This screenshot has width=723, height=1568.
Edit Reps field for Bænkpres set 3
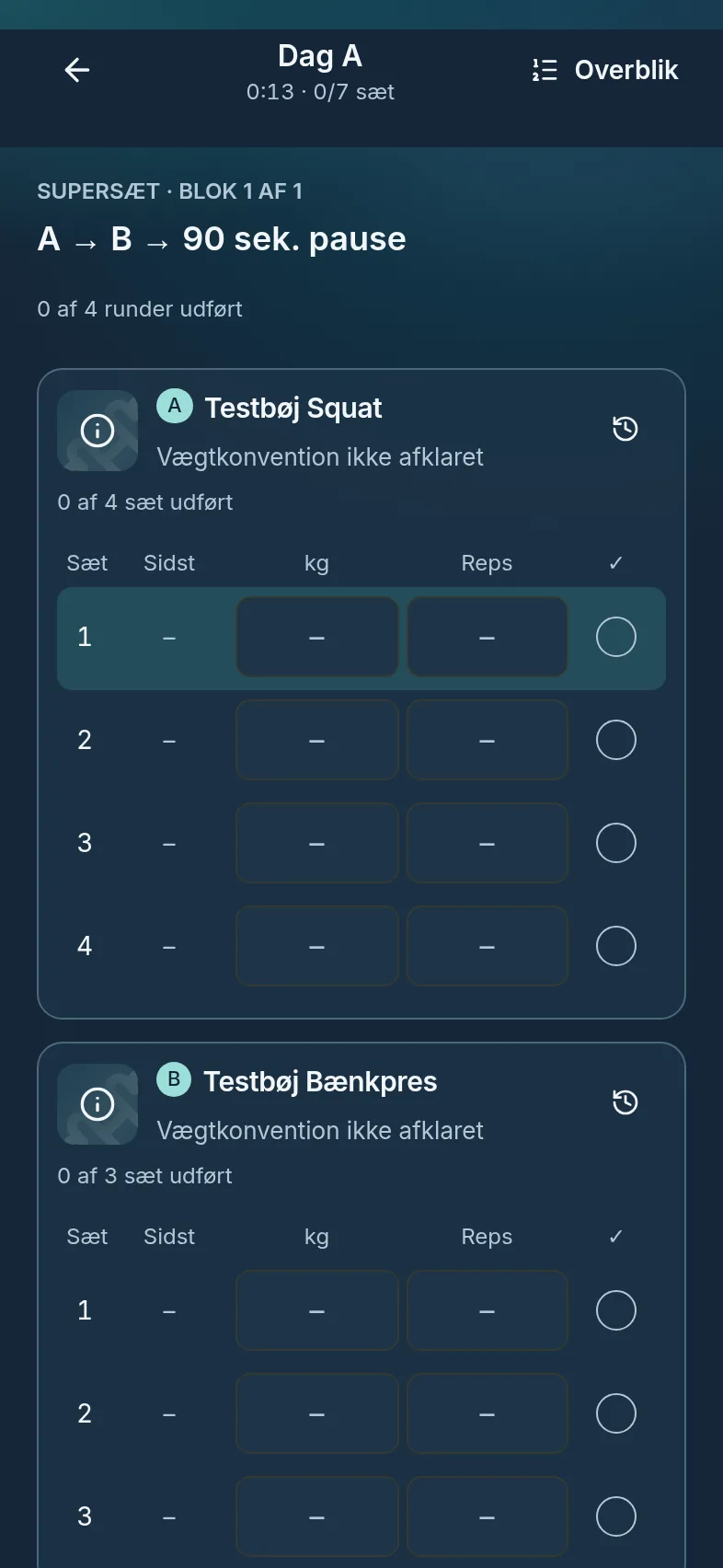coord(488,1516)
